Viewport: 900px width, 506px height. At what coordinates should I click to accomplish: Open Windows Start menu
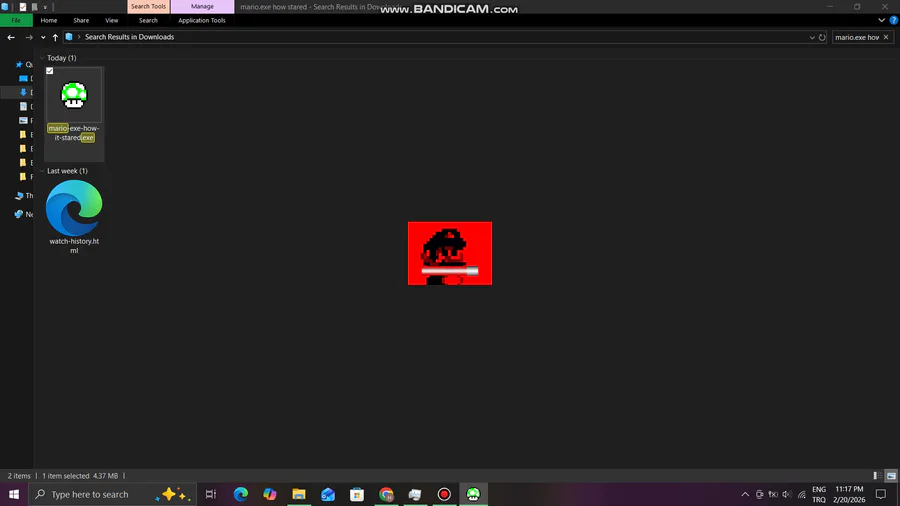[x=14, y=494]
